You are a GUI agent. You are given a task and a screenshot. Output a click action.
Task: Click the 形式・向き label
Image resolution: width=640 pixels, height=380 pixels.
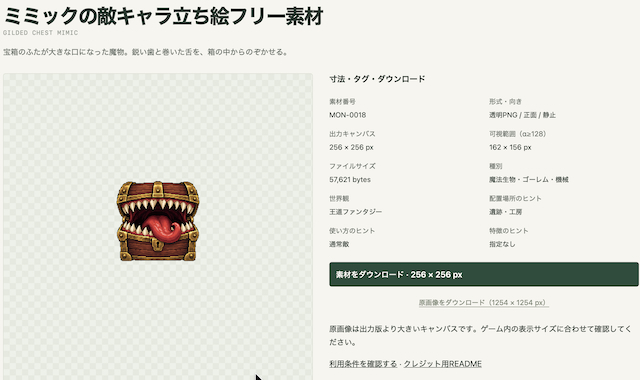point(505,102)
